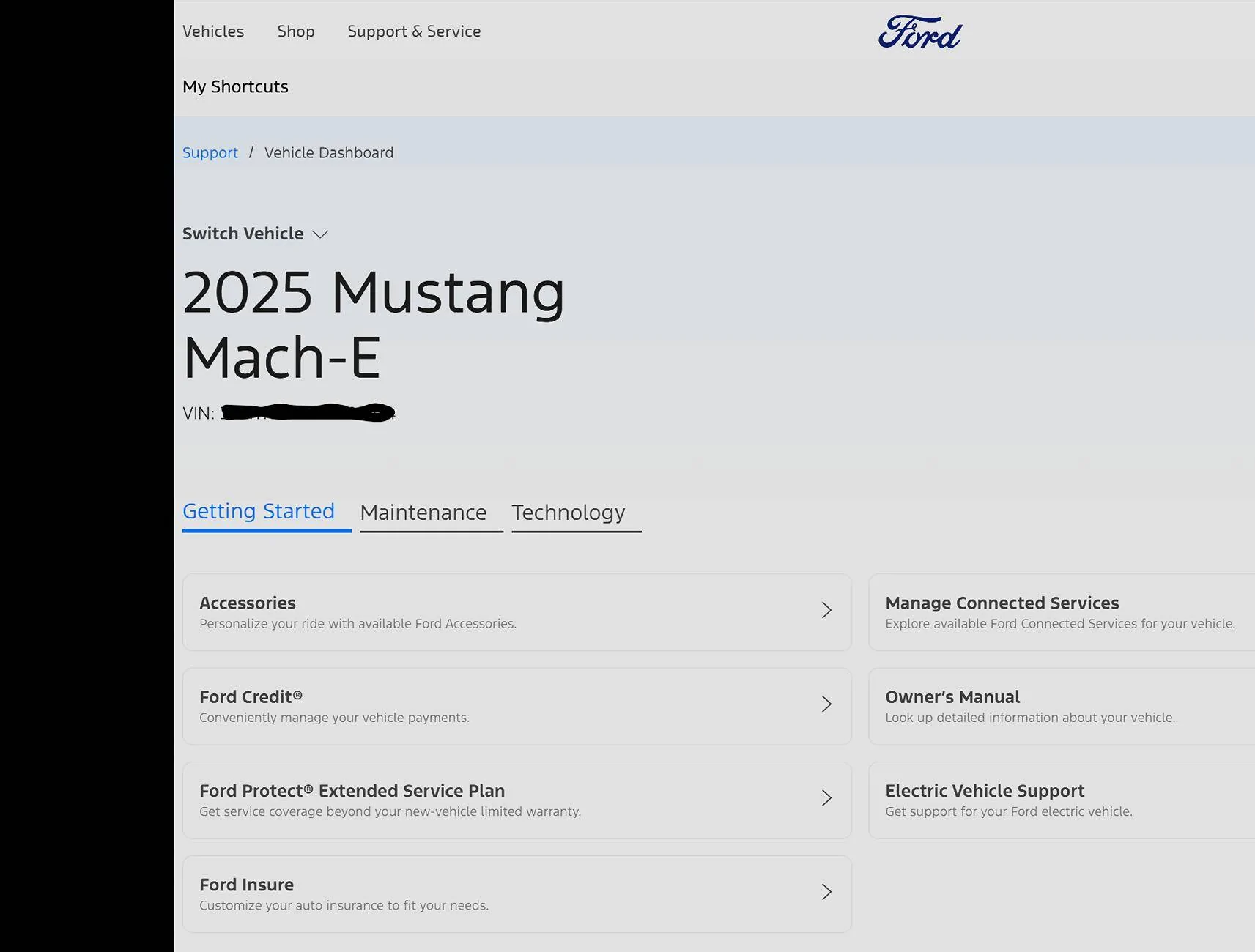The image size is (1255, 952).
Task: Click the 2025 Mustang Mach-E heading
Action: point(374,324)
